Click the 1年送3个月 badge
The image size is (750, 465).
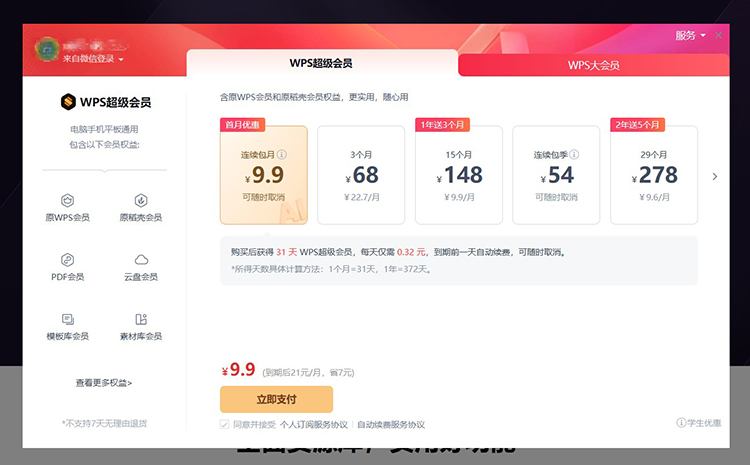pyautogui.click(x=442, y=124)
